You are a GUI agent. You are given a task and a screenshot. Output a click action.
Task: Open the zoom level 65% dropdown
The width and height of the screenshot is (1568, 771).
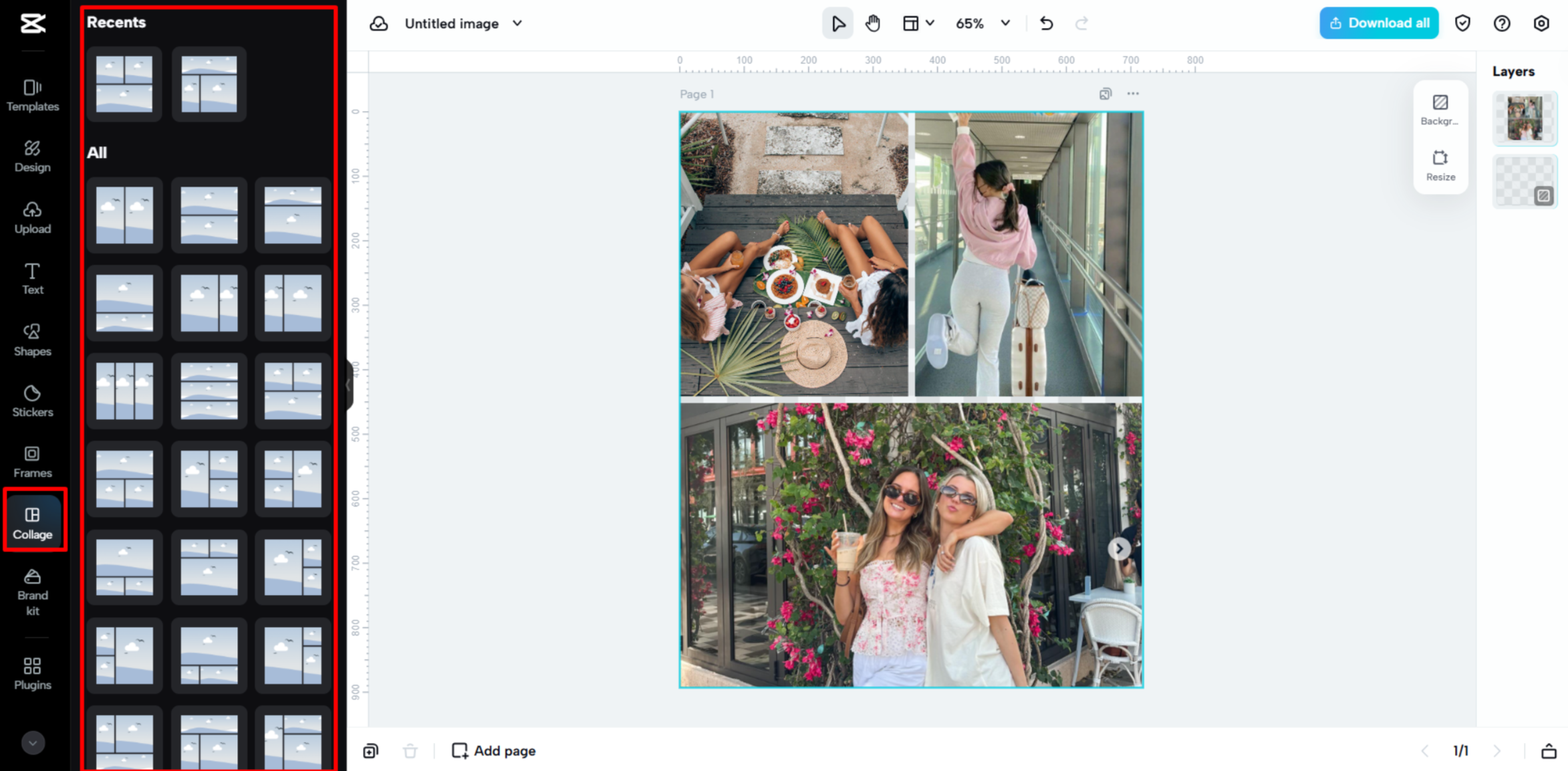[x=981, y=23]
